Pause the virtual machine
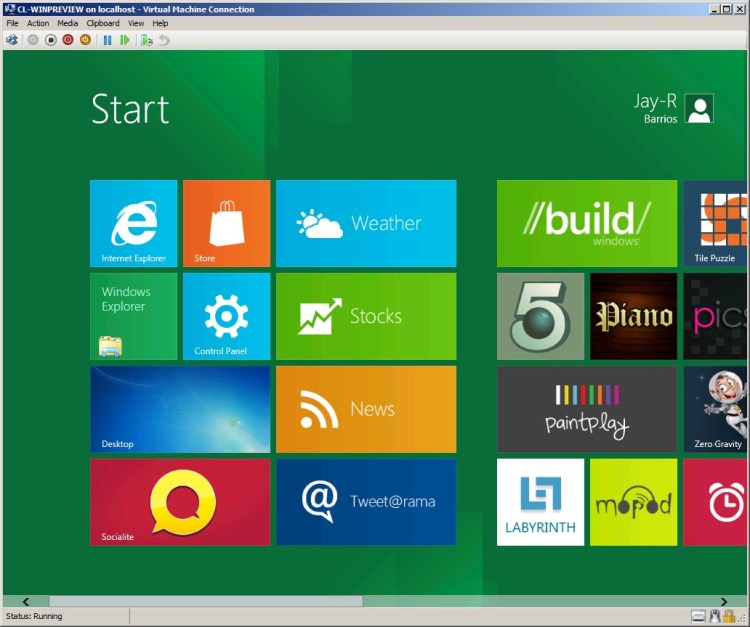 tap(107, 40)
